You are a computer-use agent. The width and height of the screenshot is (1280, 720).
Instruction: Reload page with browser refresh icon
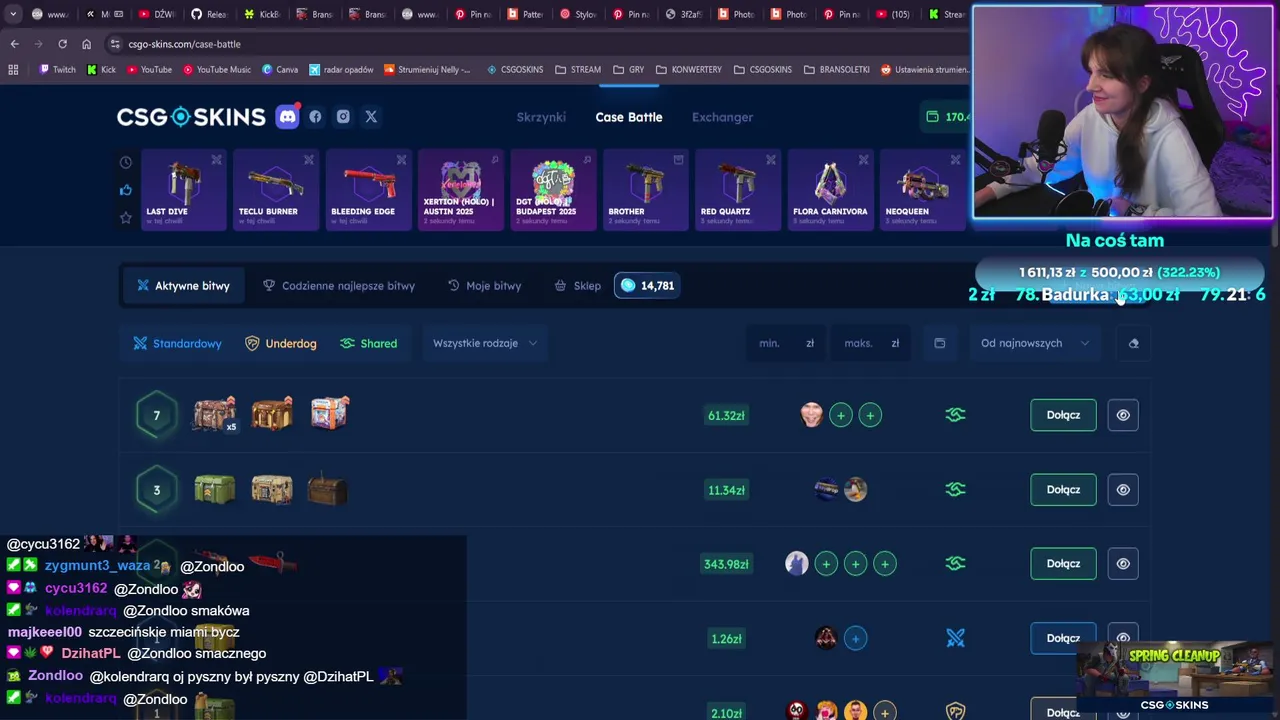pyautogui.click(x=62, y=44)
